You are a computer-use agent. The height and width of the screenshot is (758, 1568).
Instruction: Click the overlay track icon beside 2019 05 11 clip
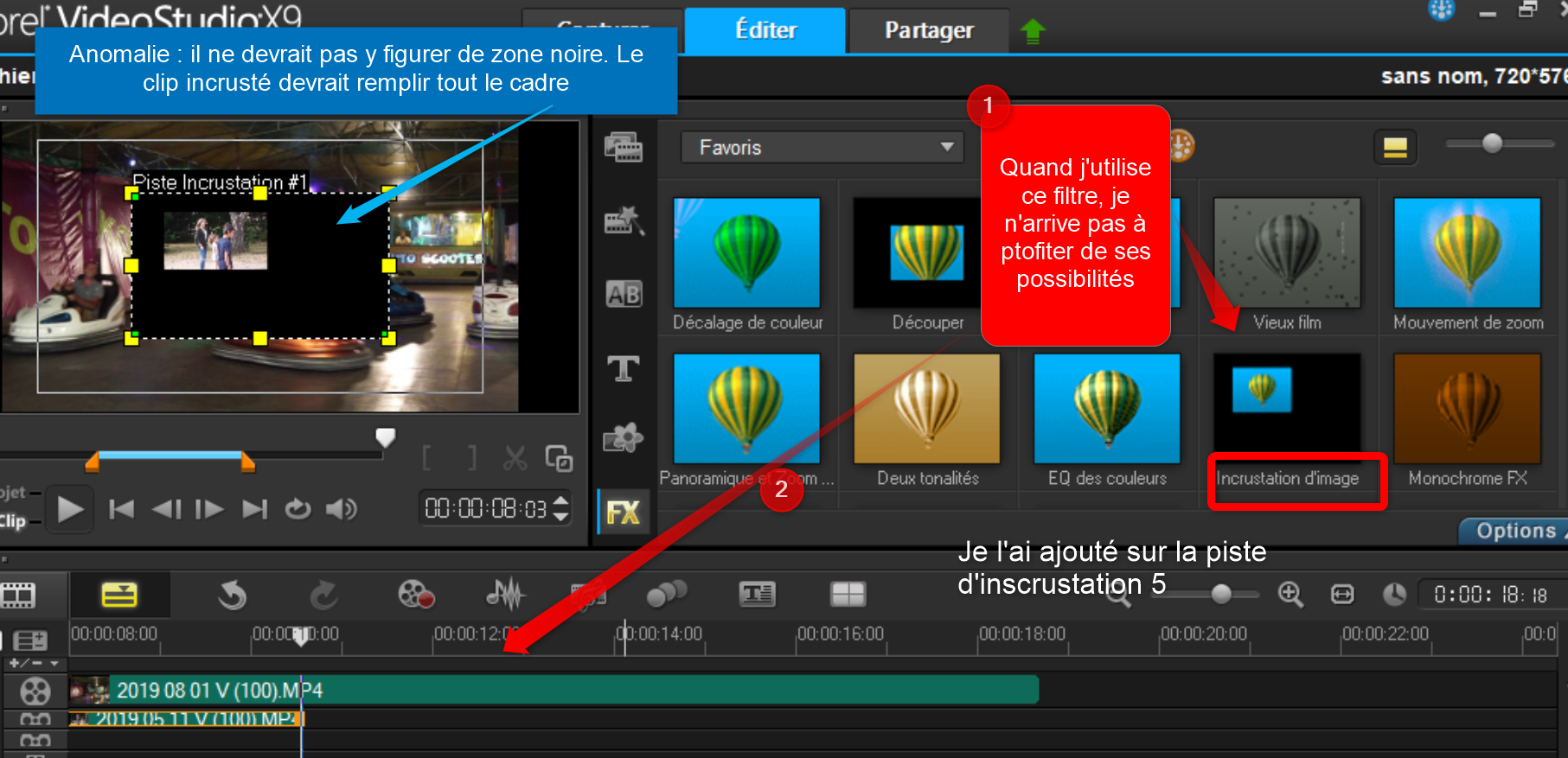35,719
